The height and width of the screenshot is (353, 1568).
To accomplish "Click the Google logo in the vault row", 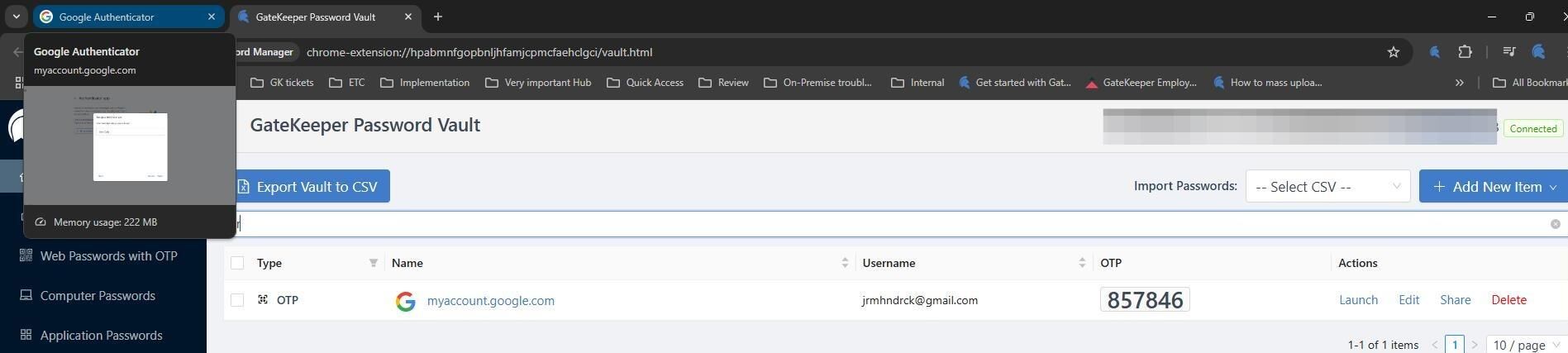I will 405,301.
